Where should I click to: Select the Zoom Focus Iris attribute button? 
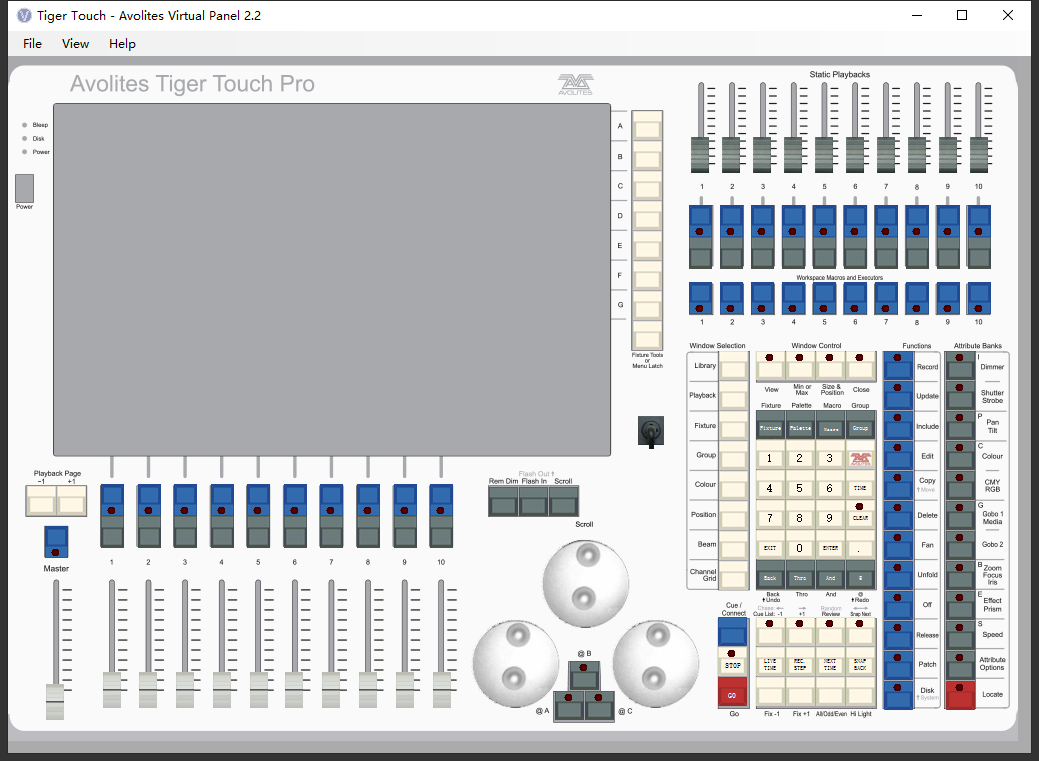tap(959, 575)
